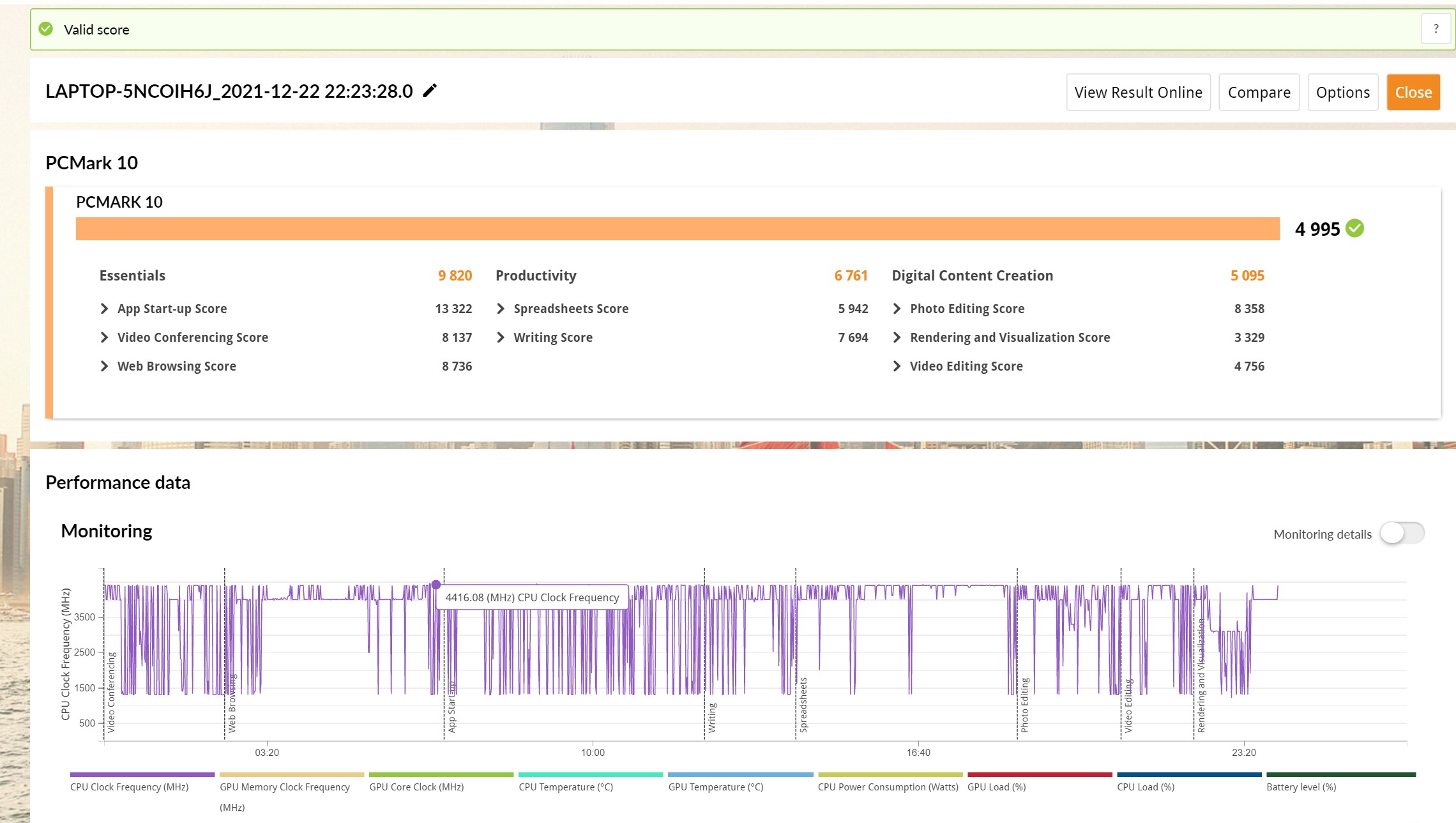
Task: Open View Result Online
Action: coord(1138,92)
